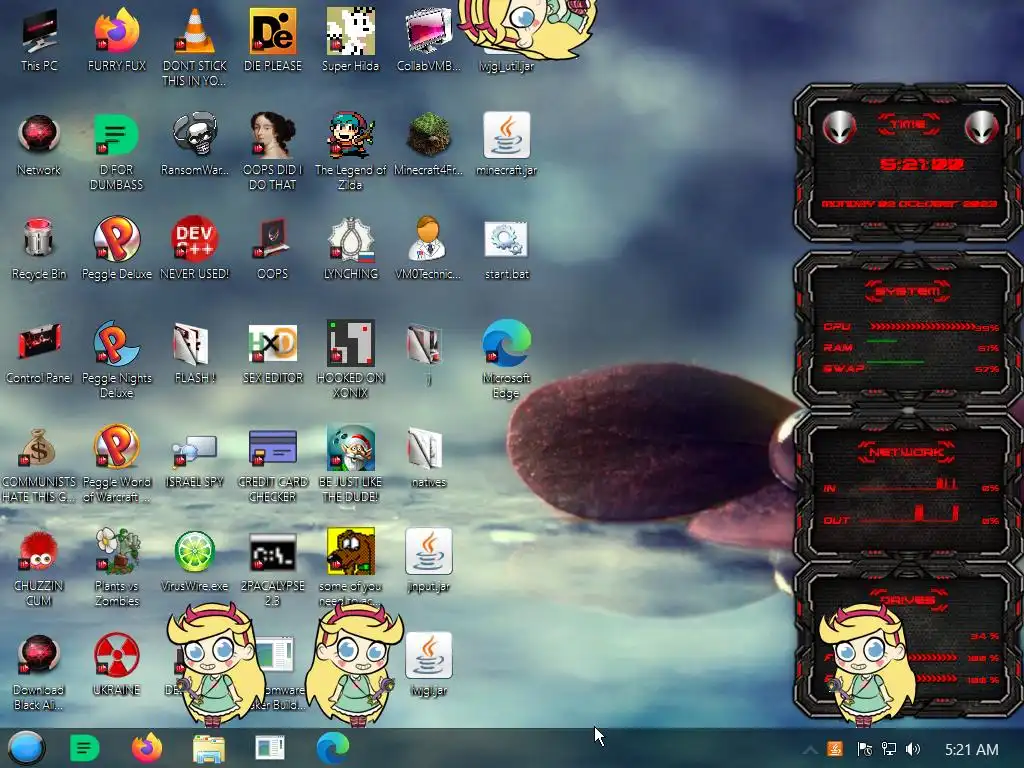Open the Start orb button
1024x768 pixels.
pos(26,748)
